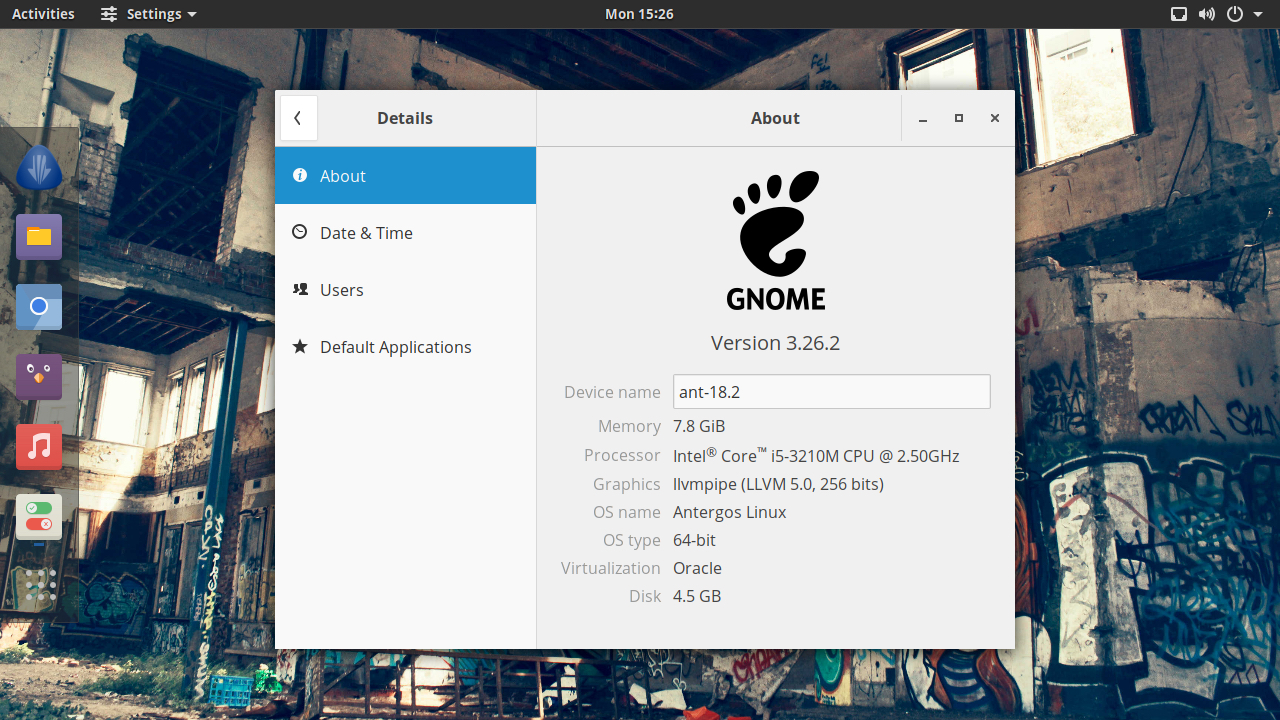Viewport: 1280px width, 720px height.
Task: Click the Device name text field
Action: pyautogui.click(x=832, y=392)
